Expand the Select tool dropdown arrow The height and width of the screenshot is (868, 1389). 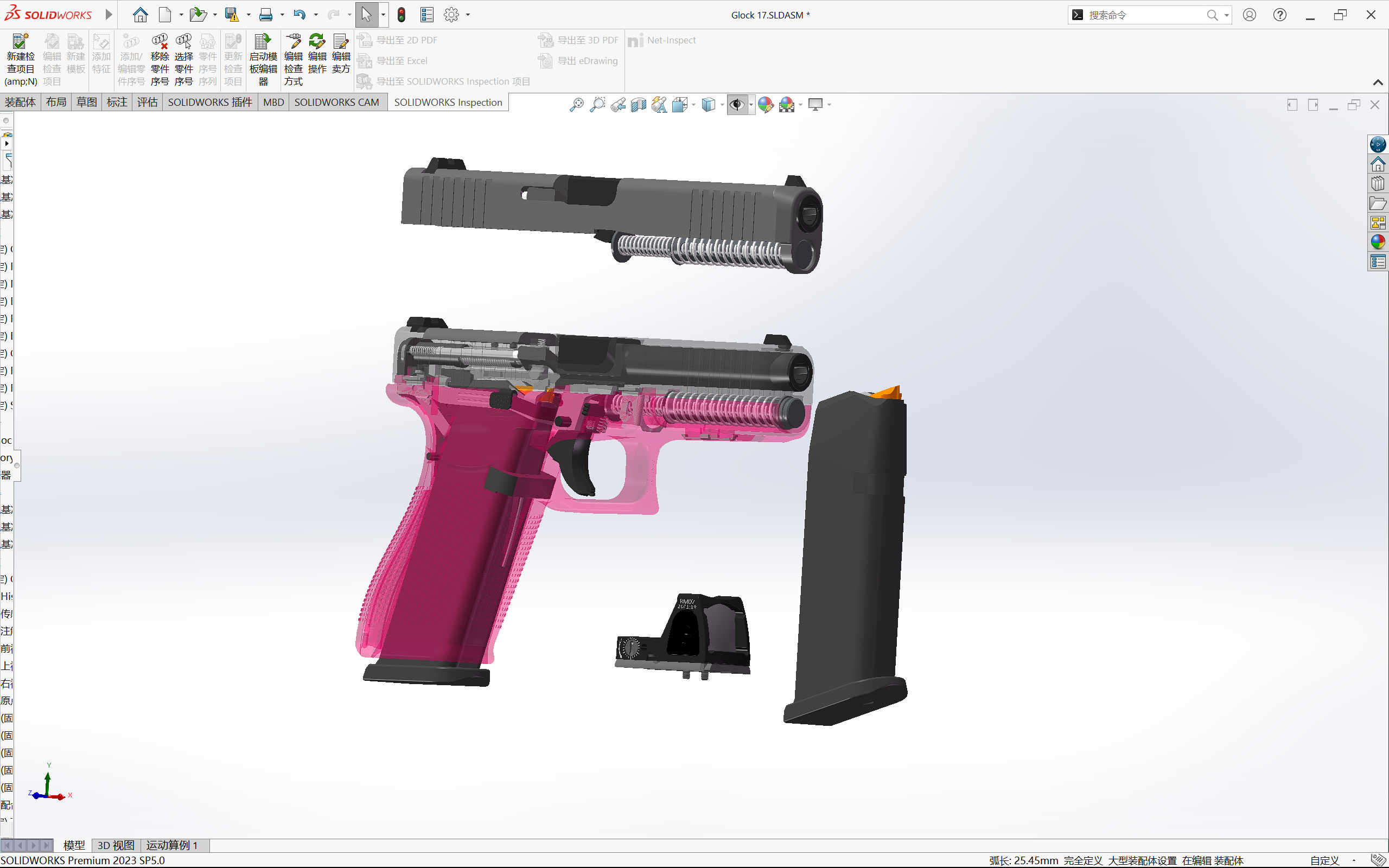pos(383,15)
